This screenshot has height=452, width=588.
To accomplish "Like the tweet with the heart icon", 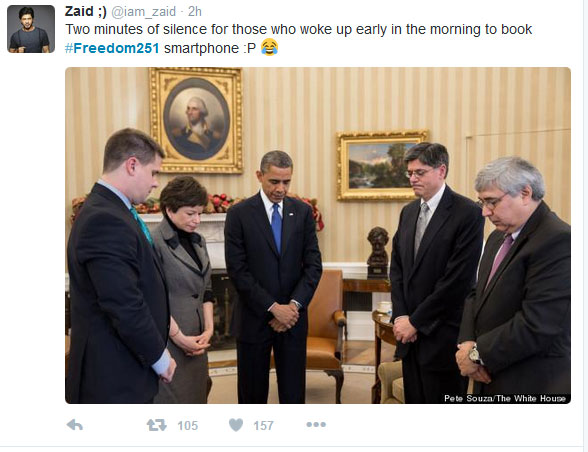I will click(x=236, y=425).
